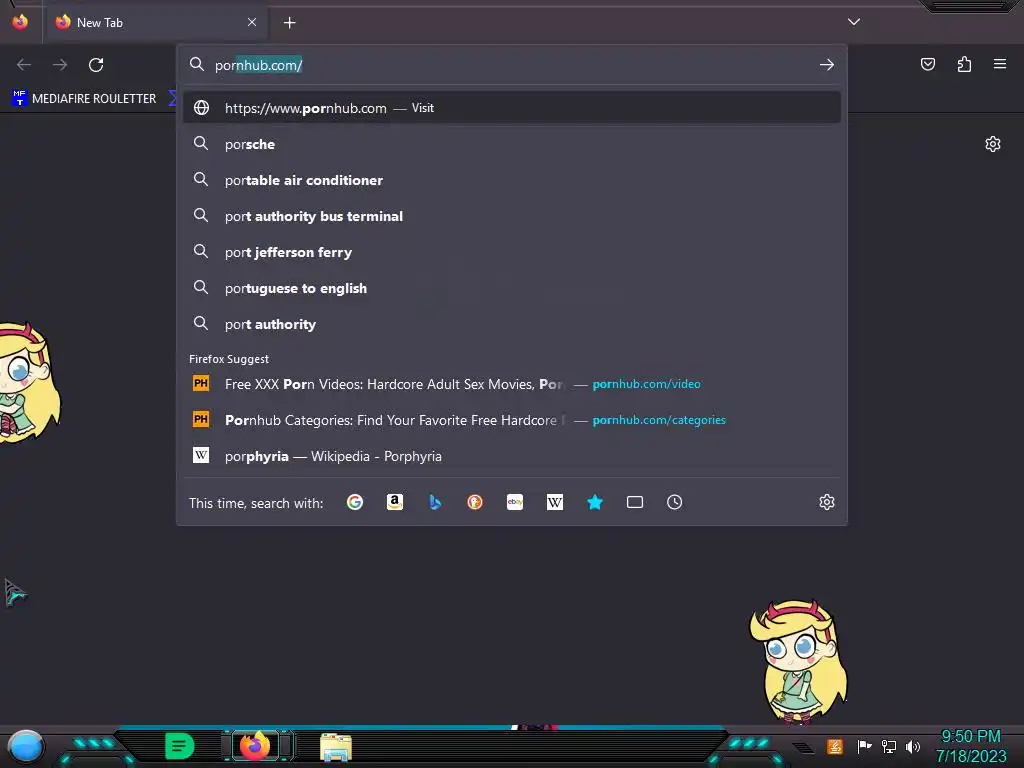1024x768 pixels.
Task: Go forward one page
Action: tap(60, 65)
